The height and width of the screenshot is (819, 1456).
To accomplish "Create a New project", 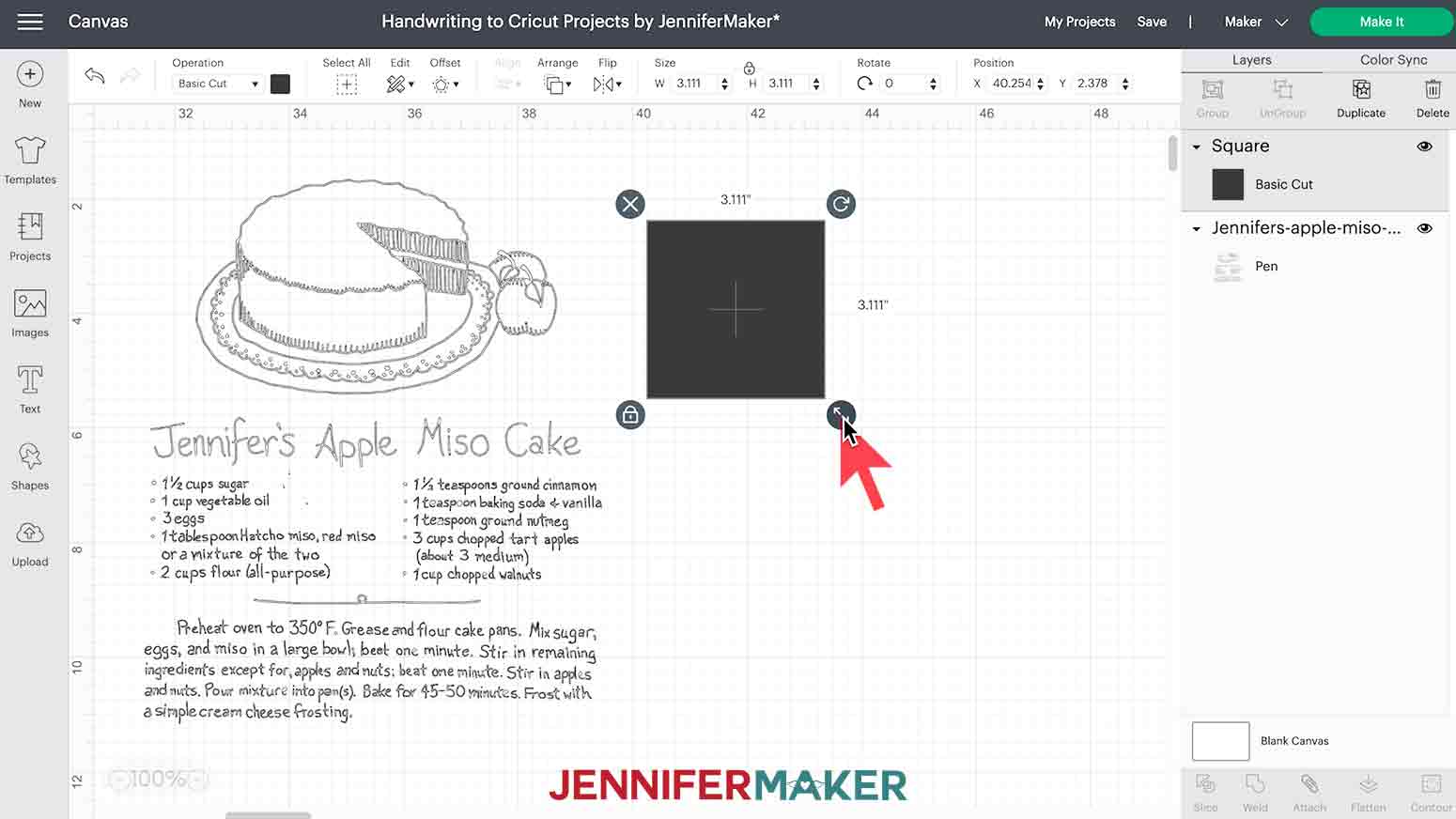I will pyautogui.click(x=30, y=85).
